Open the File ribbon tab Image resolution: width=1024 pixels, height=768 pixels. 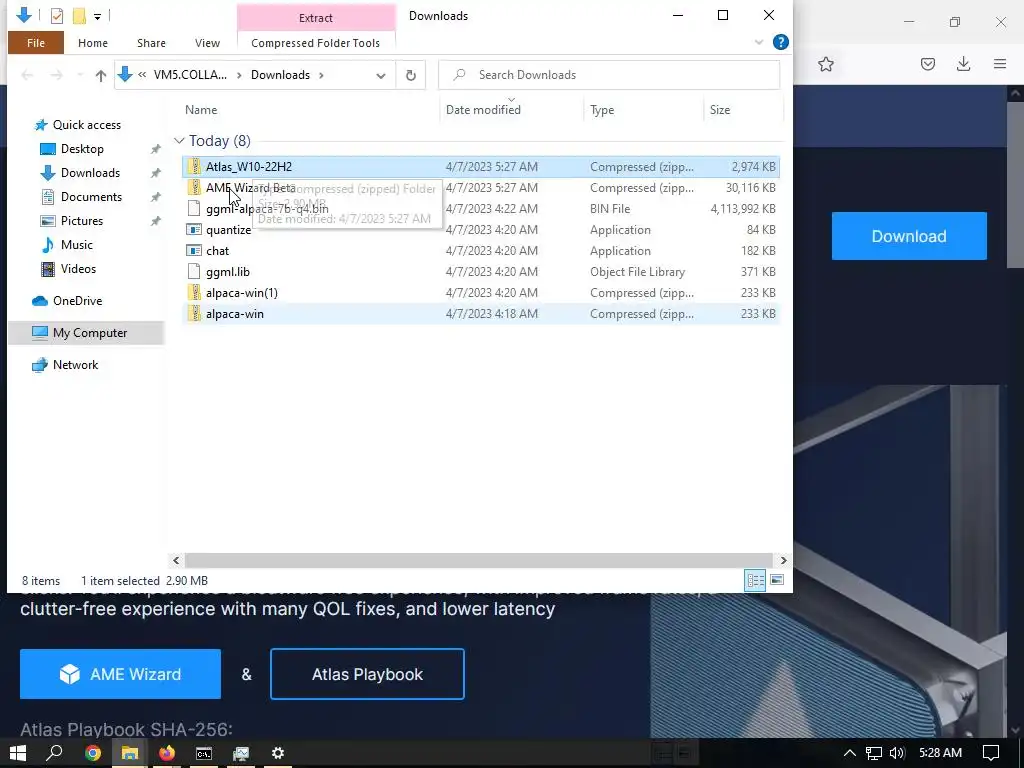36,43
